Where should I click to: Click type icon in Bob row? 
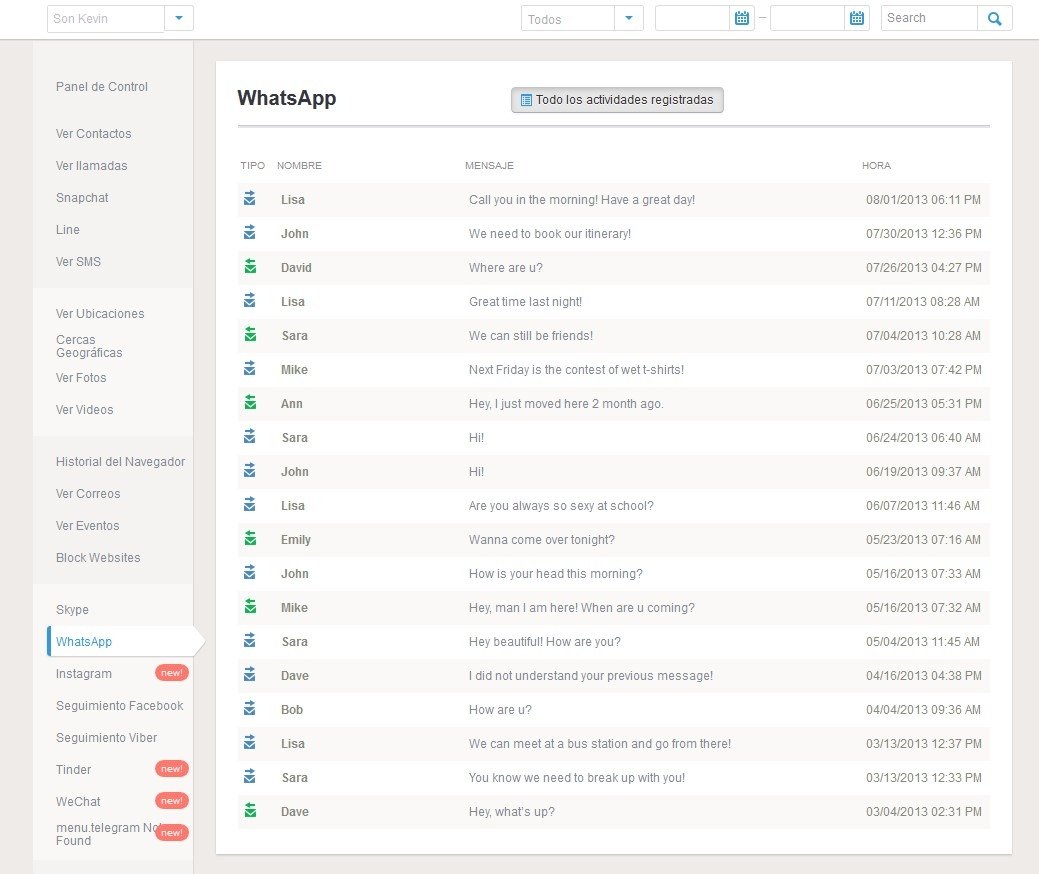pyautogui.click(x=250, y=708)
